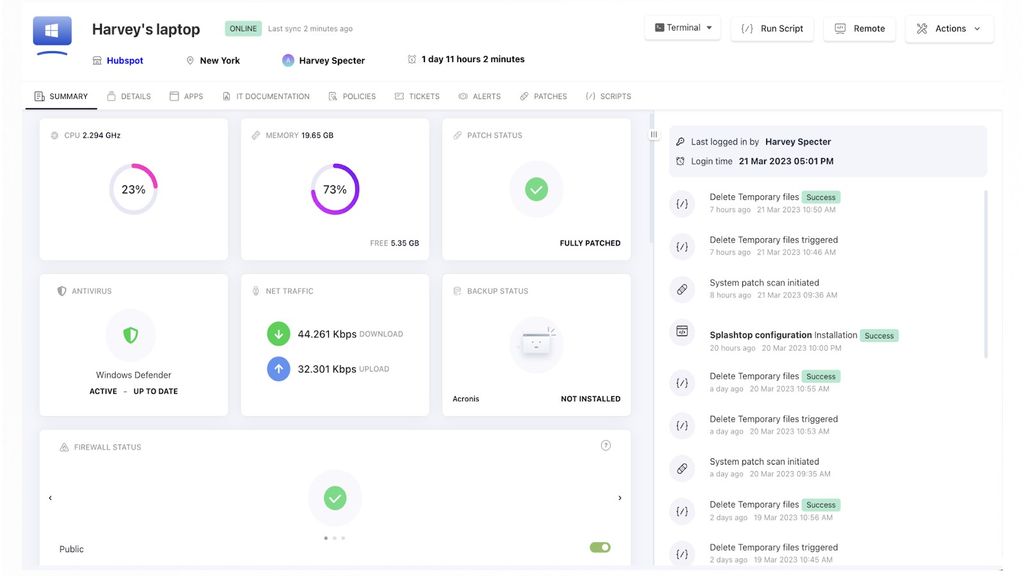The image size is (1024, 576).
Task: Click the green fully patched checkmark icon
Action: (x=536, y=189)
